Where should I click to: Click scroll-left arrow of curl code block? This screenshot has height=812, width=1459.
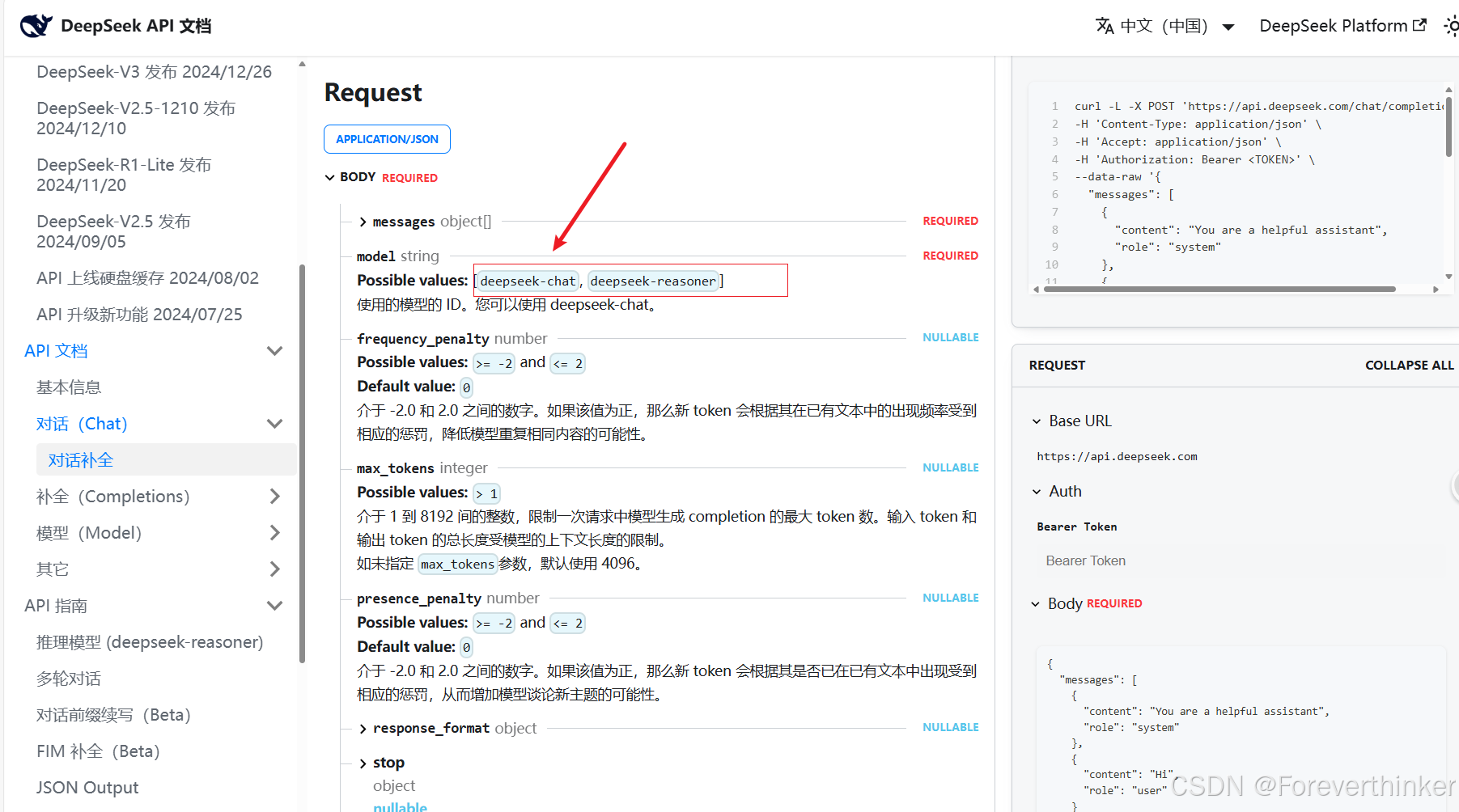tap(1037, 290)
